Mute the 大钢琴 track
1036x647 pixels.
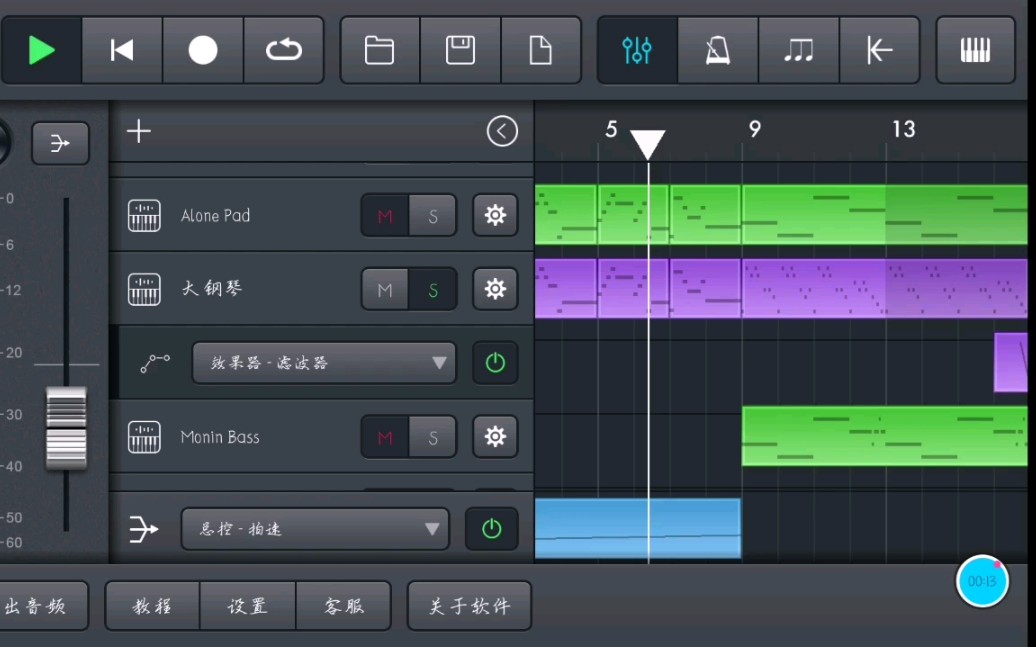tap(385, 289)
